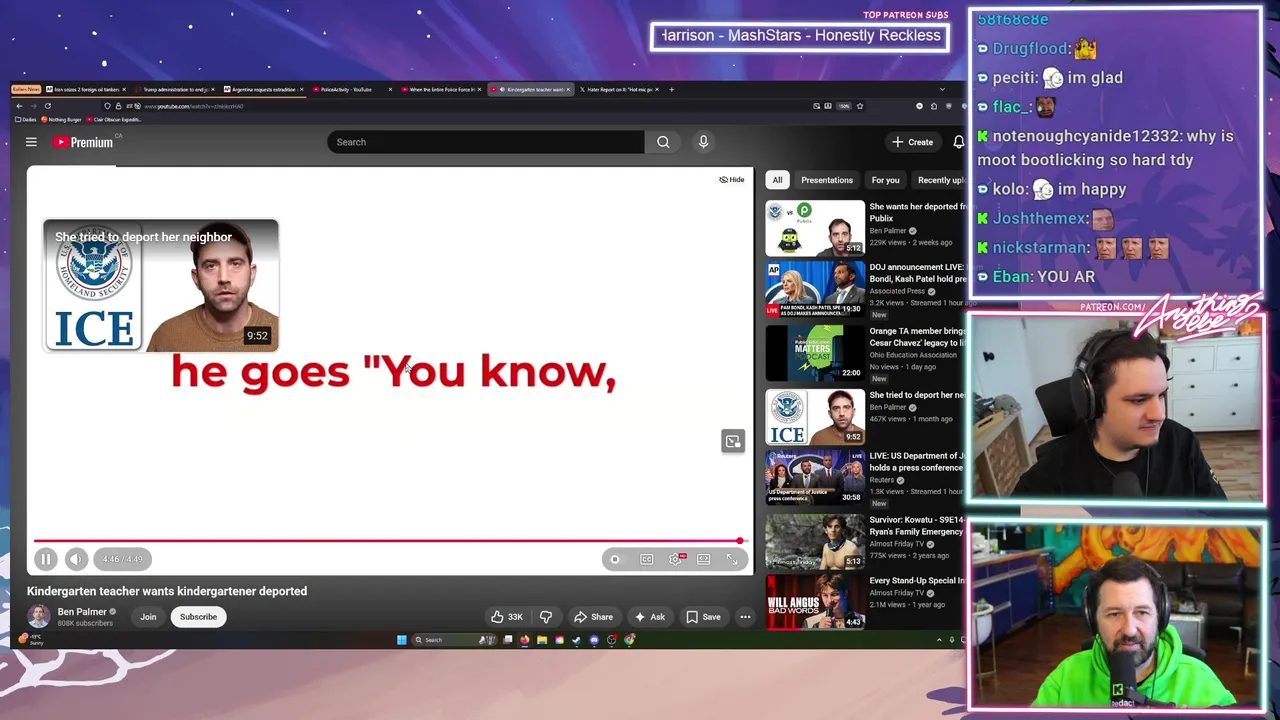This screenshot has width=1280, height=720.
Task: Switch to 'Argentina requests extradition' browser tab
Action: pyautogui.click(x=263, y=90)
